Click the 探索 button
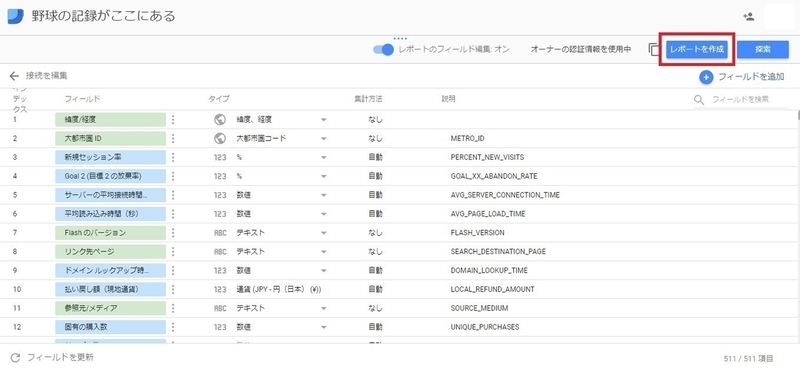 tap(763, 50)
